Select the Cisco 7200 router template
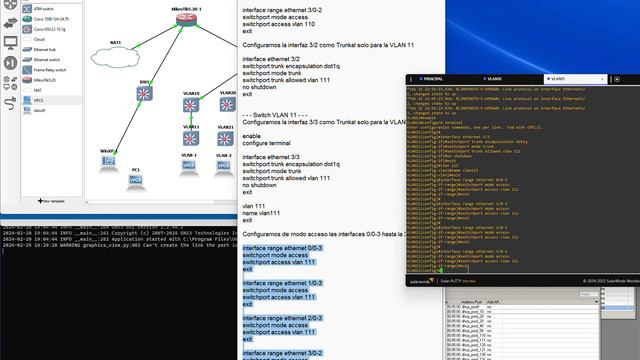 click(51, 19)
